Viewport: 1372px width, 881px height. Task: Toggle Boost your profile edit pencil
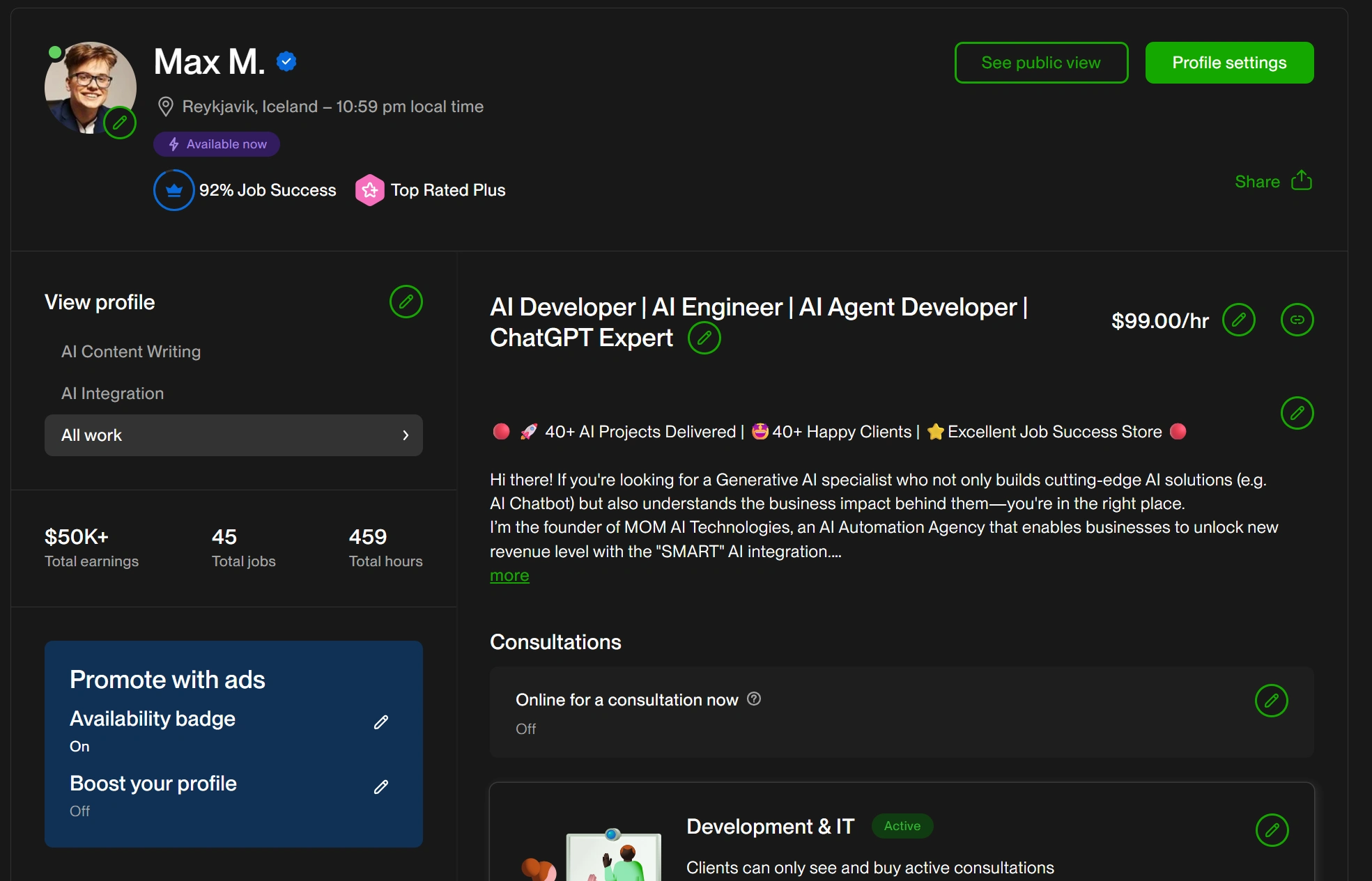point(380,787)
